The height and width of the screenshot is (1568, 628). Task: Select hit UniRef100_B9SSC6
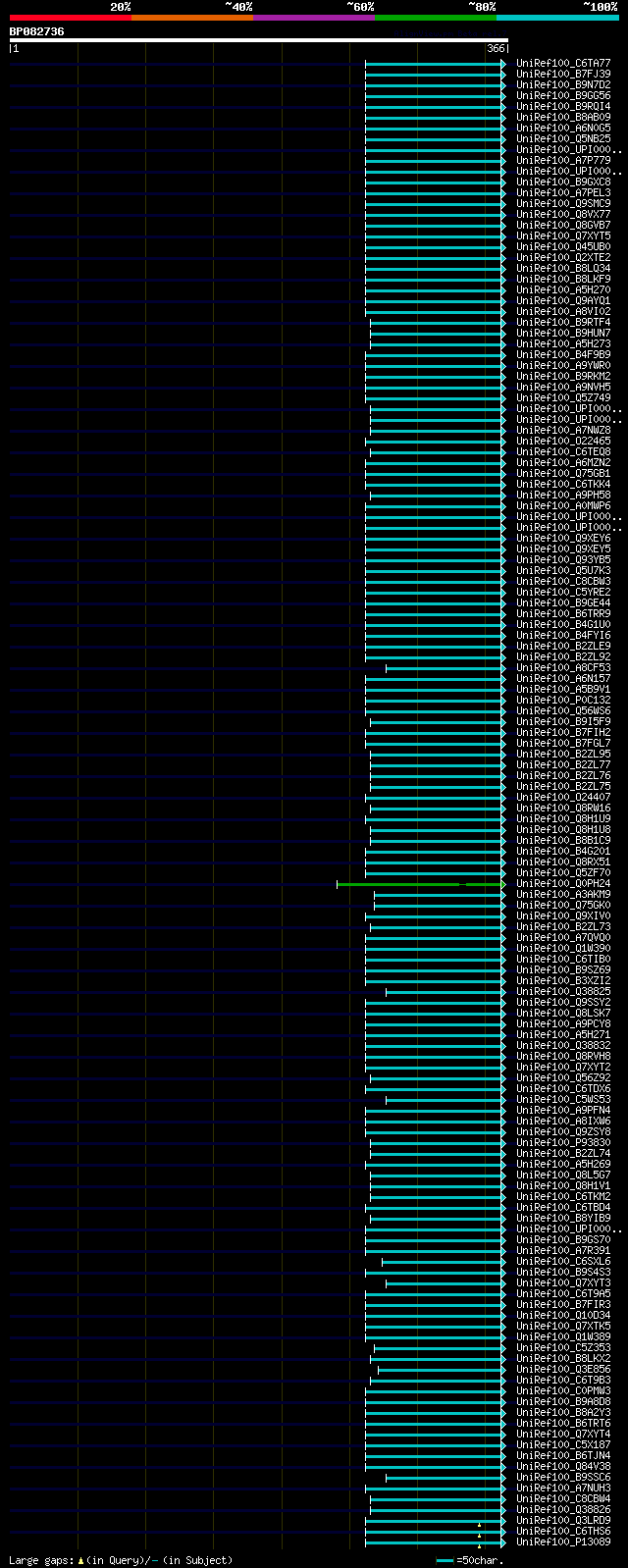point(563,1478)
